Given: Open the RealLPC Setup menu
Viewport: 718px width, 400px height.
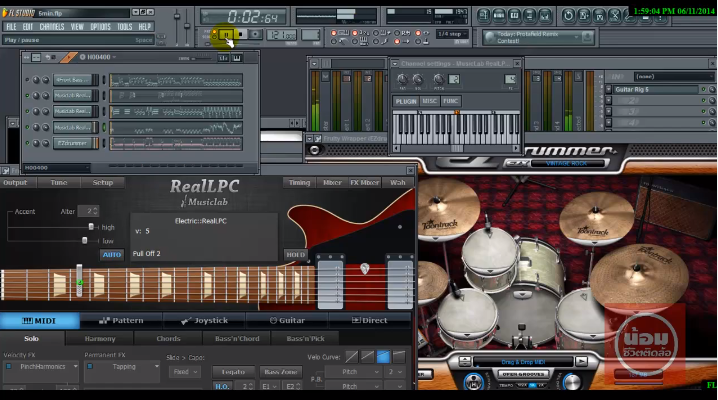Looking at the screenshot, I should [x=103, y=183].
